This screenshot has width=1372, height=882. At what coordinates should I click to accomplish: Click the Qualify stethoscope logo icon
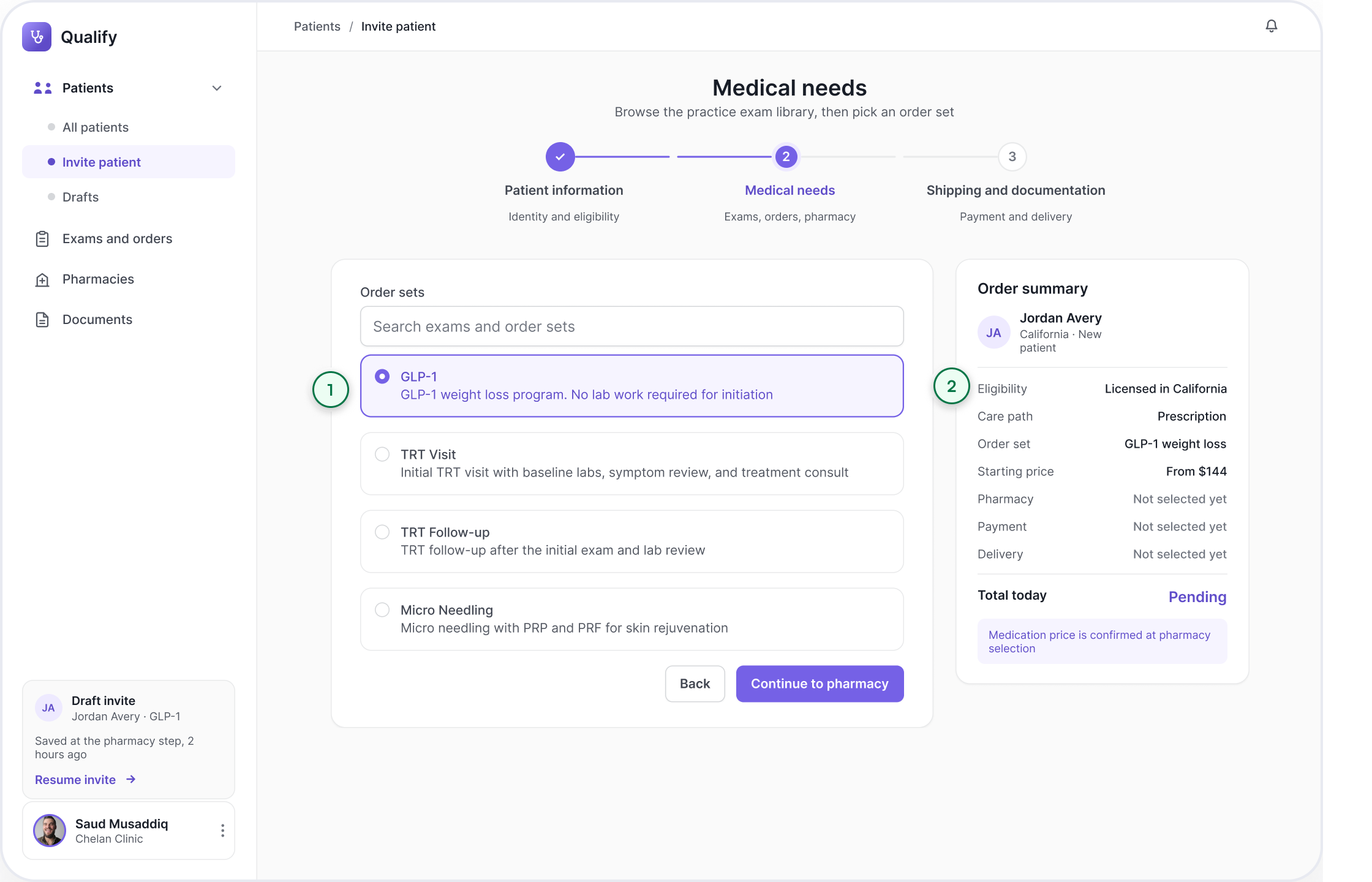[37, 37]
